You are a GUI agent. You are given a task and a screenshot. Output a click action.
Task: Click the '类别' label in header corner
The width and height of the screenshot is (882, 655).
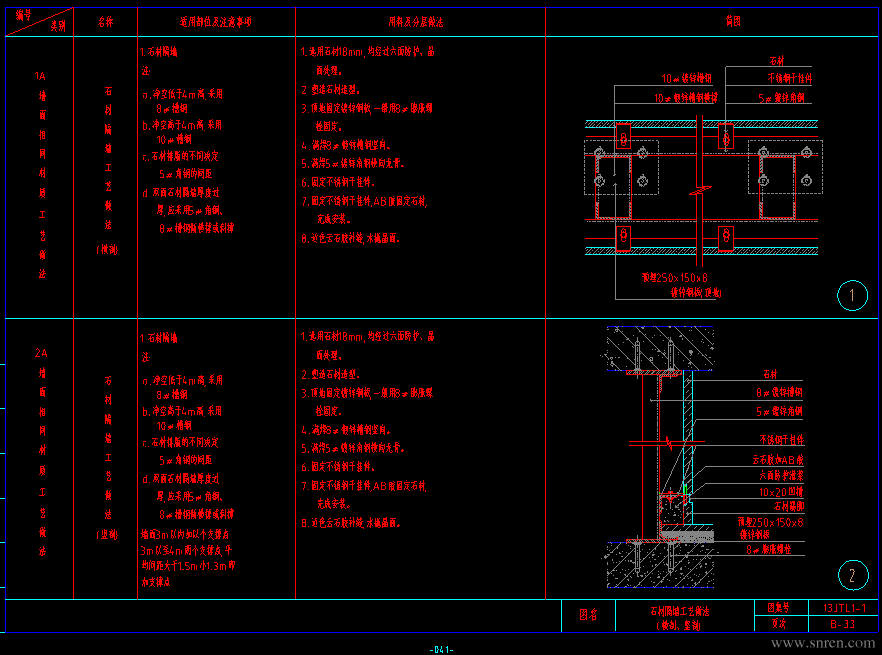tap(58, 26)
